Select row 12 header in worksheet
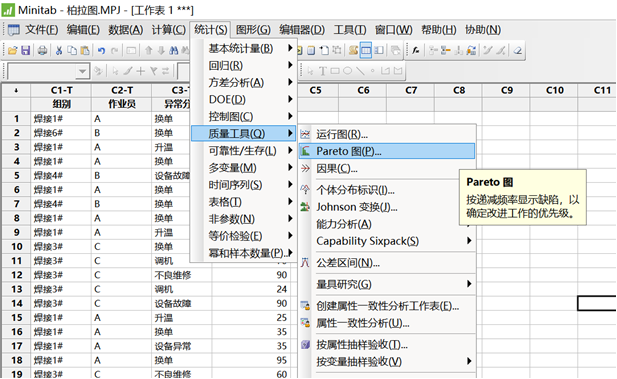This screenshot has height=379, width=617. (x=16, y=275)
